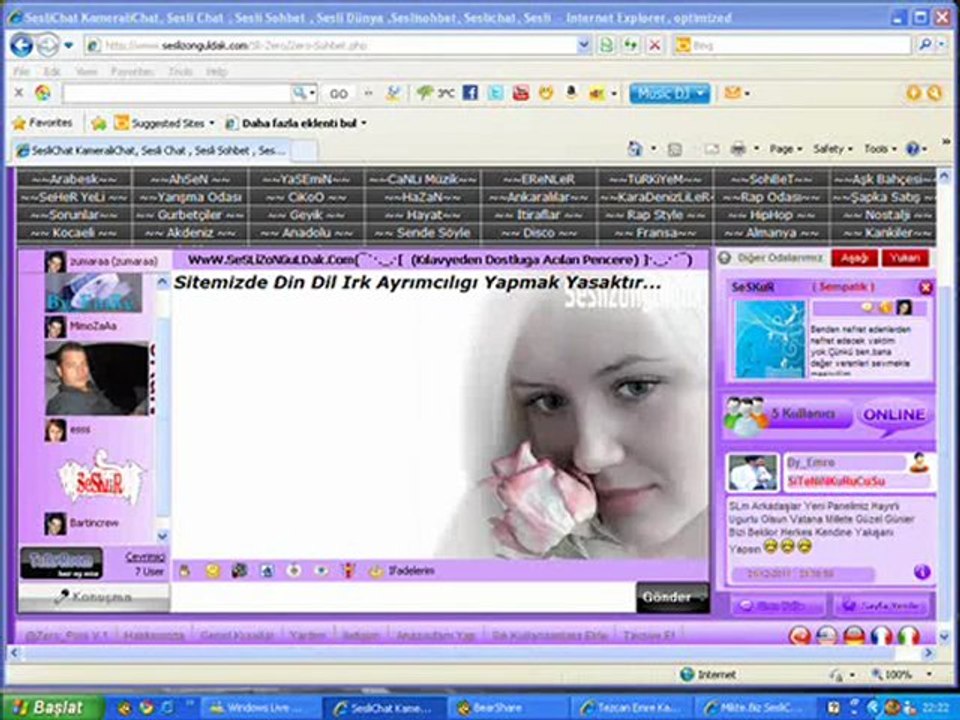
Task: Click the Facebook icon in the toolbar
Action: 469,93
